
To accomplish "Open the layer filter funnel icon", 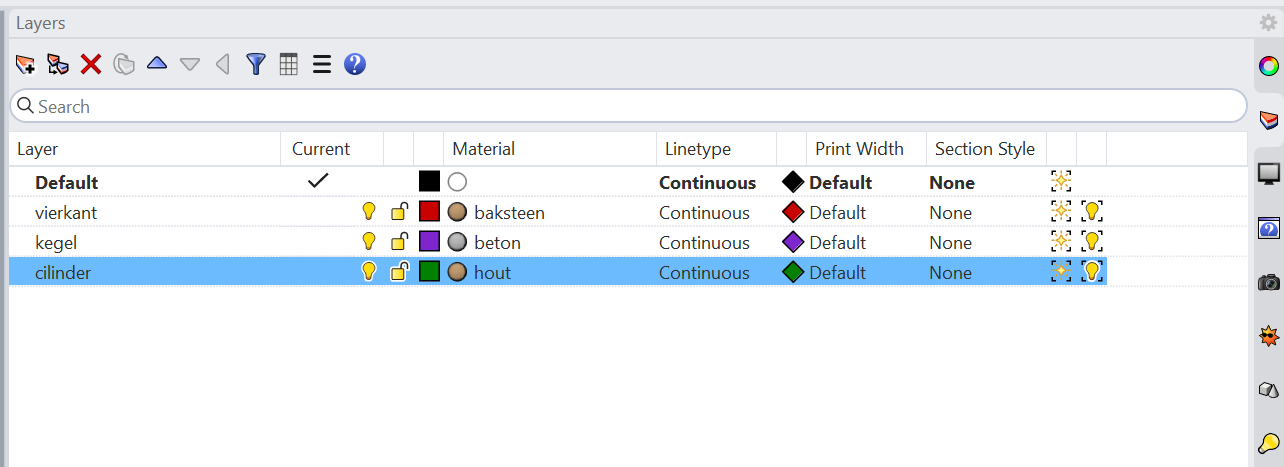I will point(256,65).
